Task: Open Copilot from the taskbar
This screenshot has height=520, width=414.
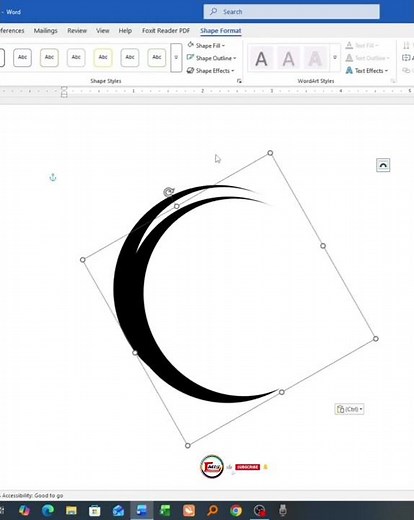Action: coord(24,510)
